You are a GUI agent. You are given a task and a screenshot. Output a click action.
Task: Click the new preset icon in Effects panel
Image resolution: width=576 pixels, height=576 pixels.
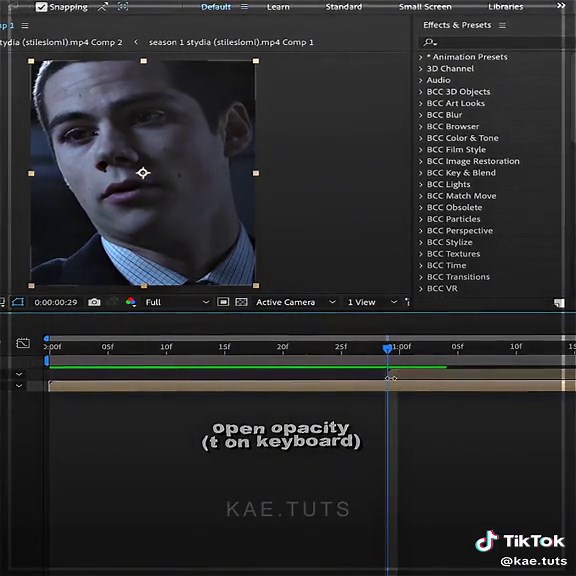559,303
